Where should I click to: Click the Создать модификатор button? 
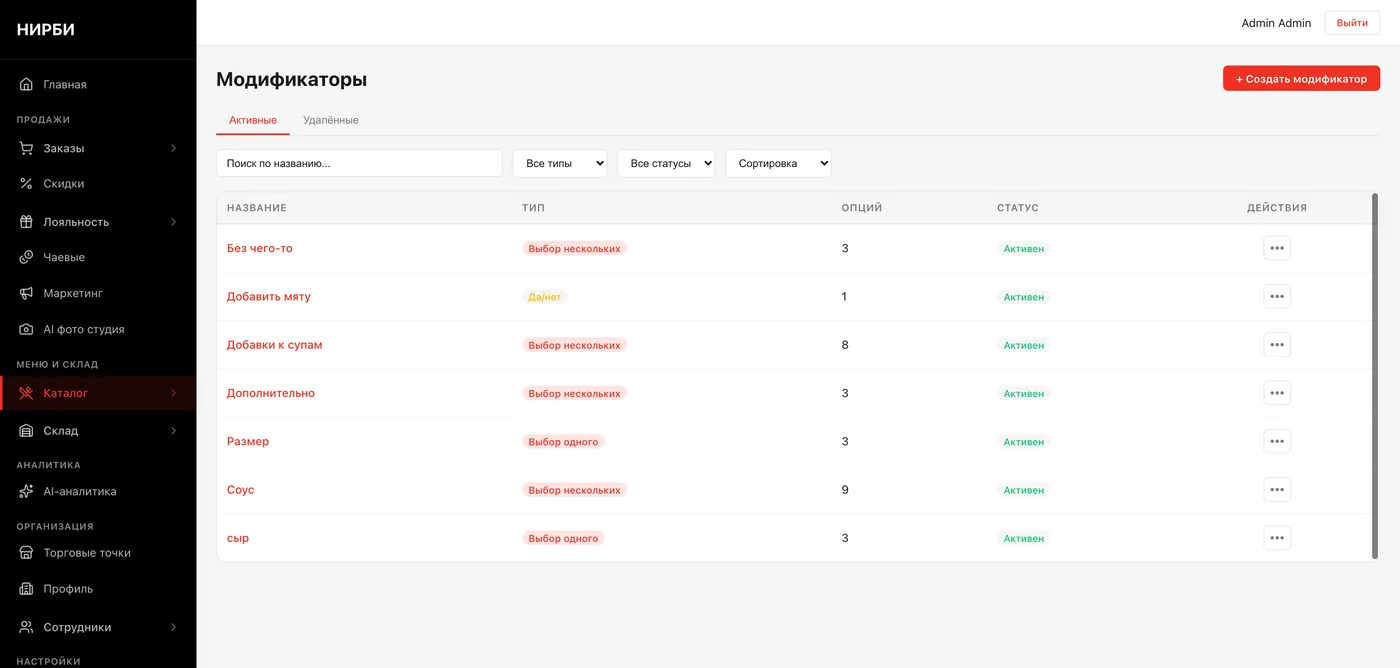1301,78
